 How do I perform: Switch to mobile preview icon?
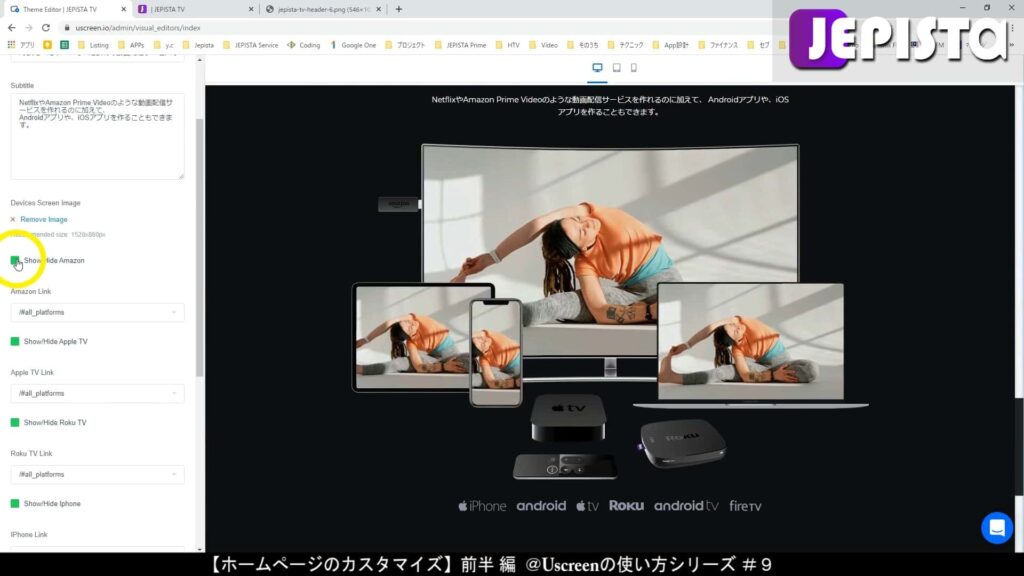(633, 67)
